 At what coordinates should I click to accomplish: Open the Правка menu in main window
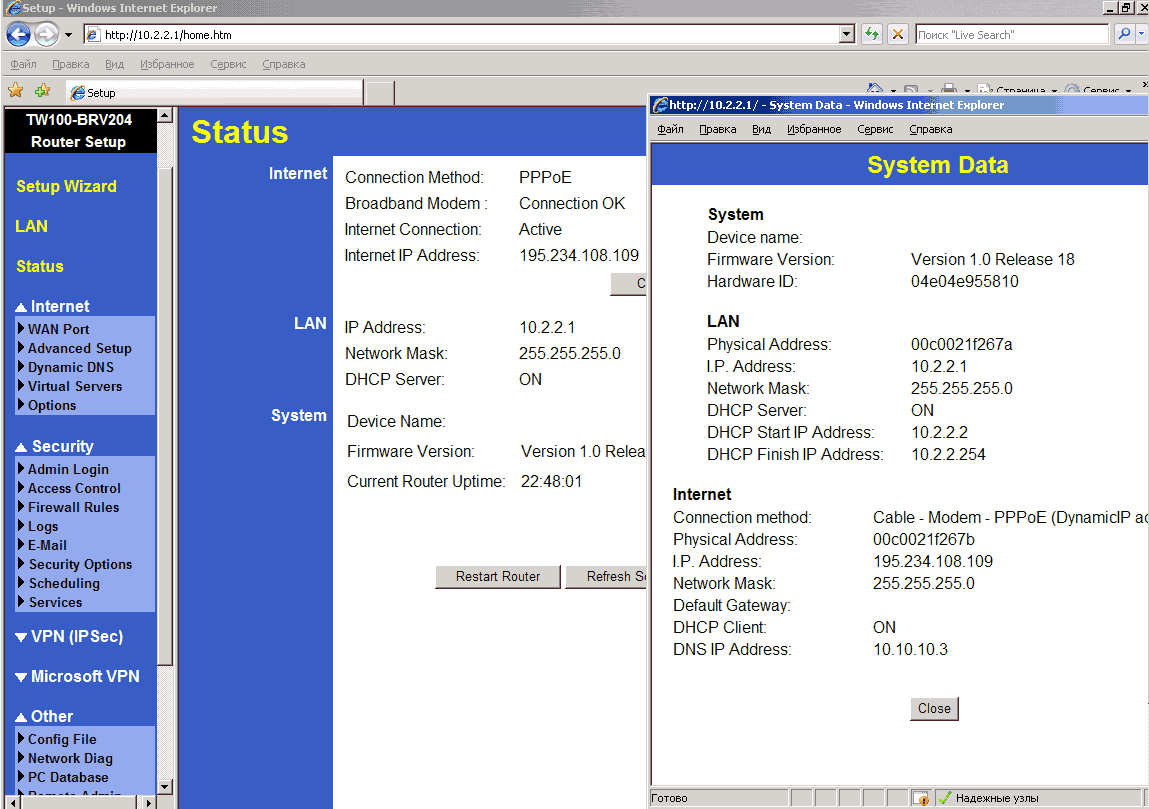(x=70, y=64)
